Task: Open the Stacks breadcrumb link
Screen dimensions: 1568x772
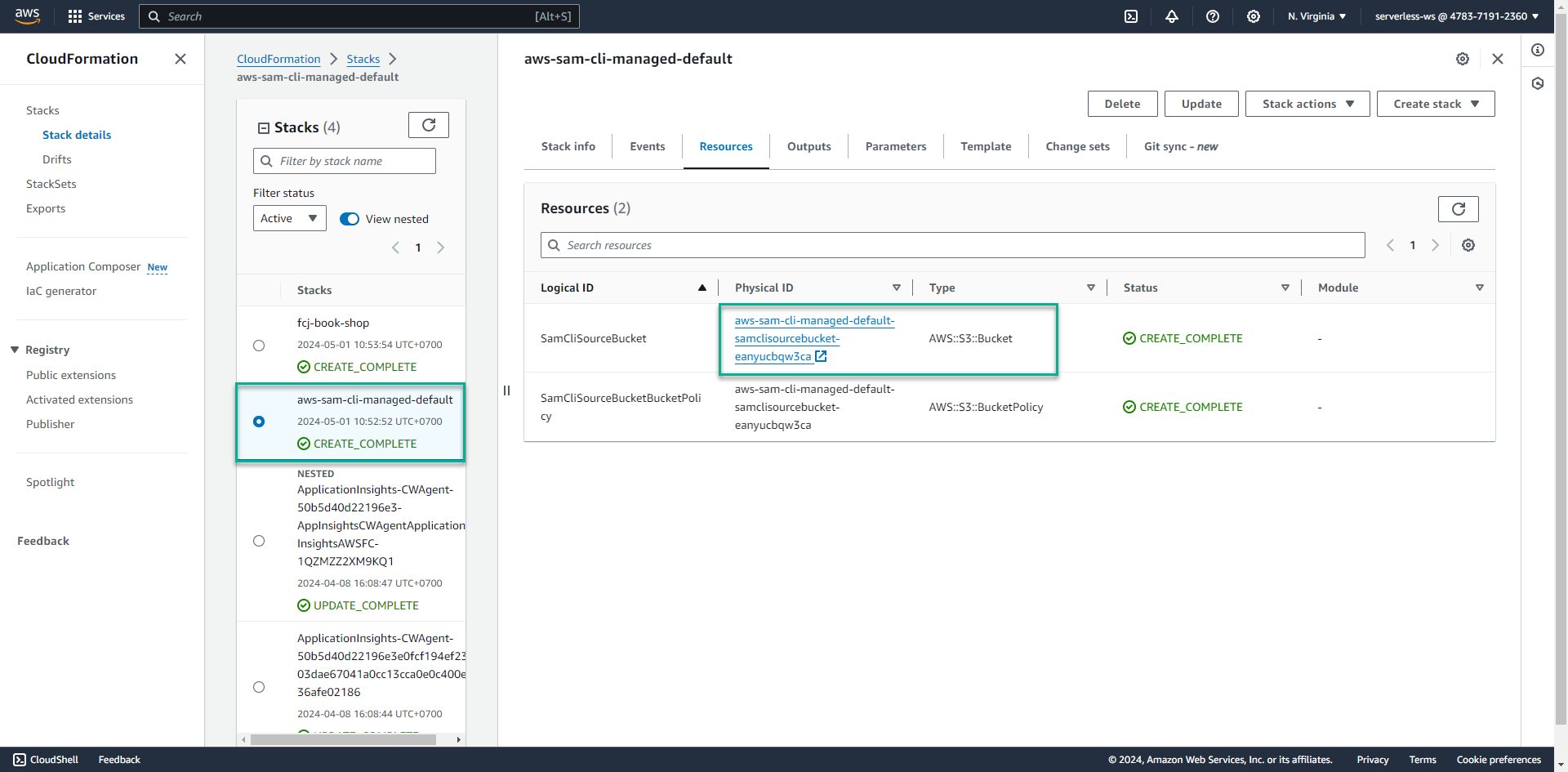Action: [363, 59]
